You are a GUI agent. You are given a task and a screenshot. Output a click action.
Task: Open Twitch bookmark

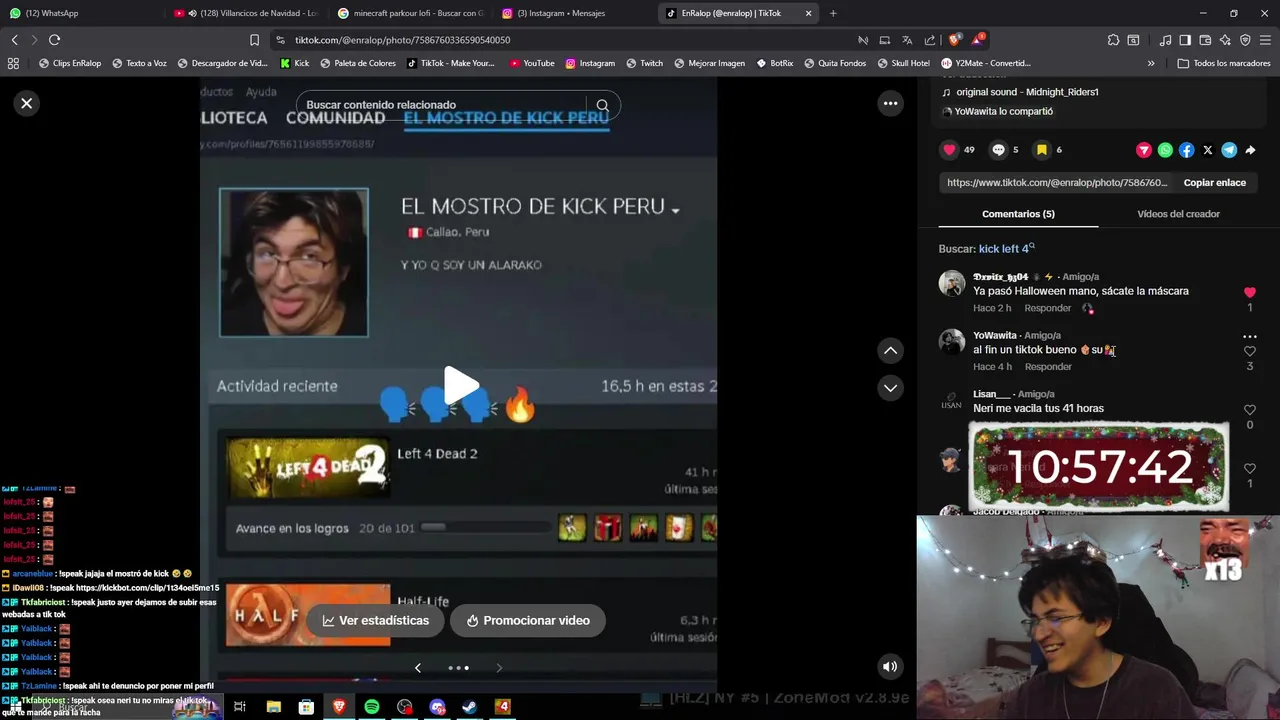click(x=644, y=63)
